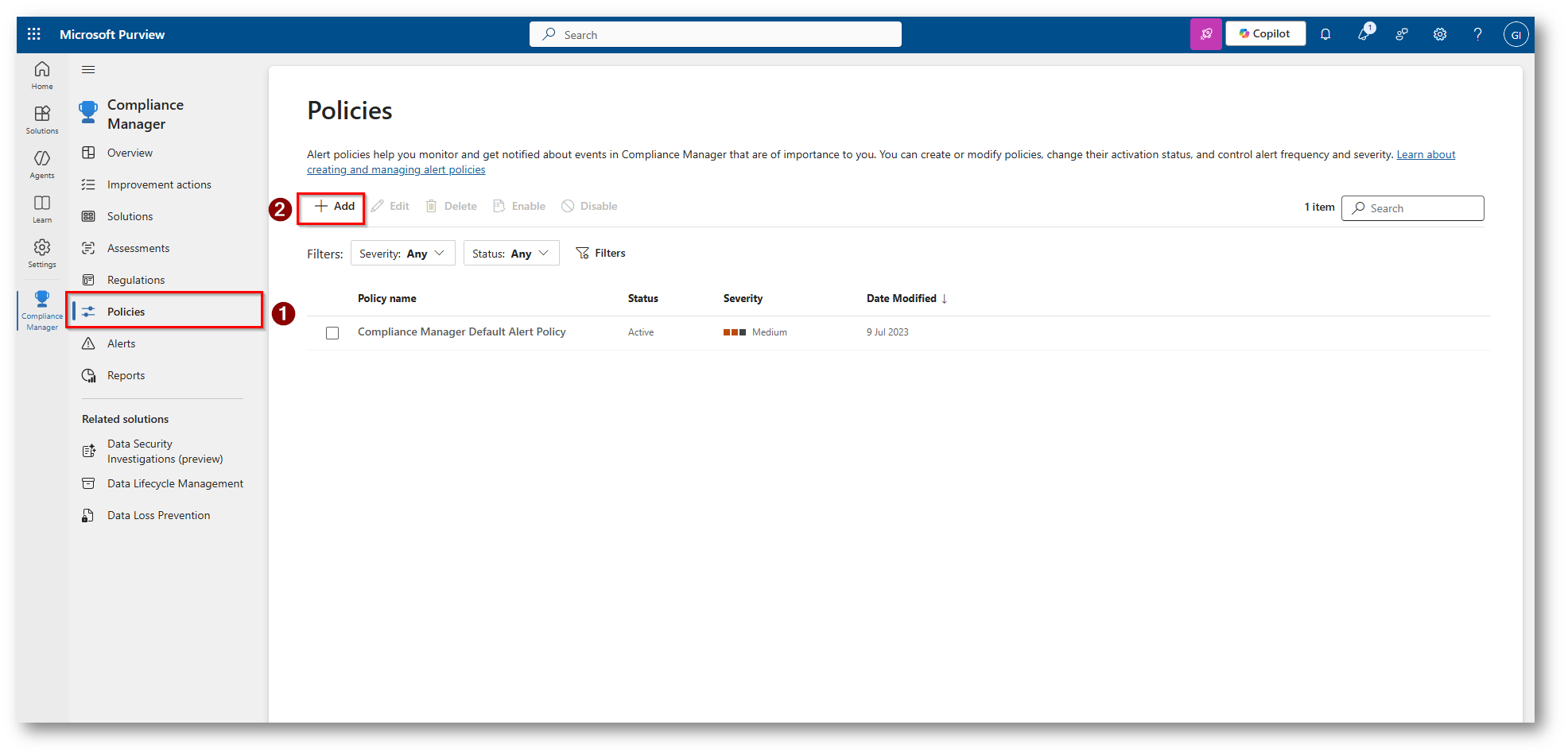
Task: Expand the Severity filter dropdown
Action: tap(402, 254)
